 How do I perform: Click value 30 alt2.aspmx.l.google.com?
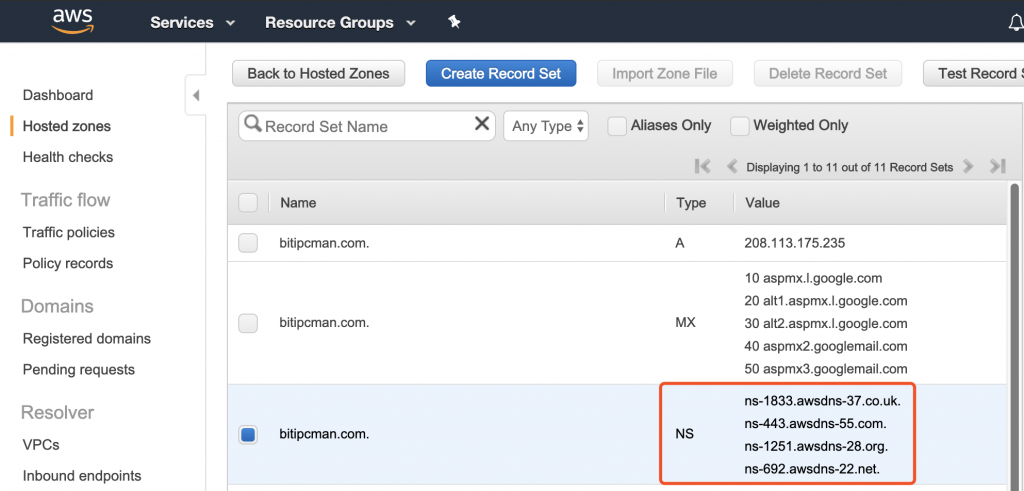(x=825, y=323)
